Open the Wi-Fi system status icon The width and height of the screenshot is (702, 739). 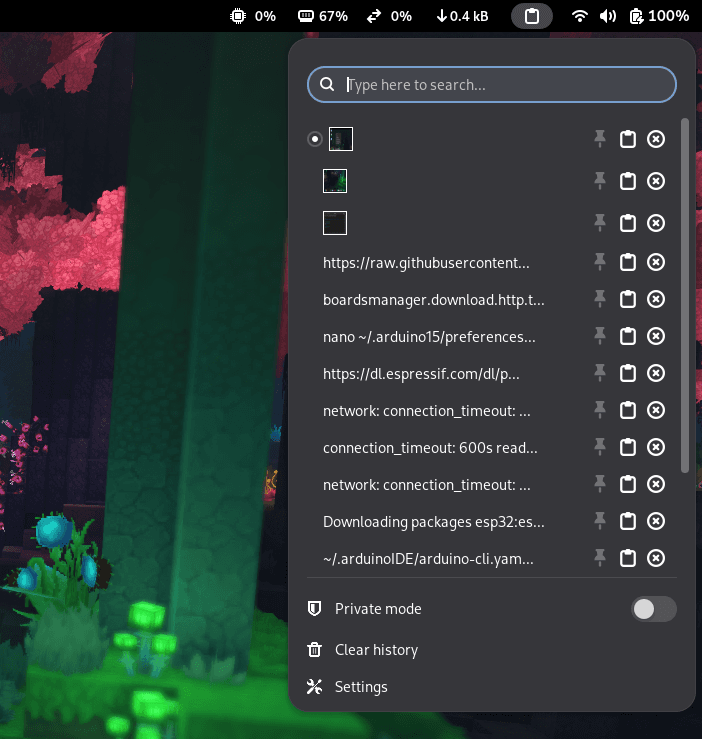point(580,16)
